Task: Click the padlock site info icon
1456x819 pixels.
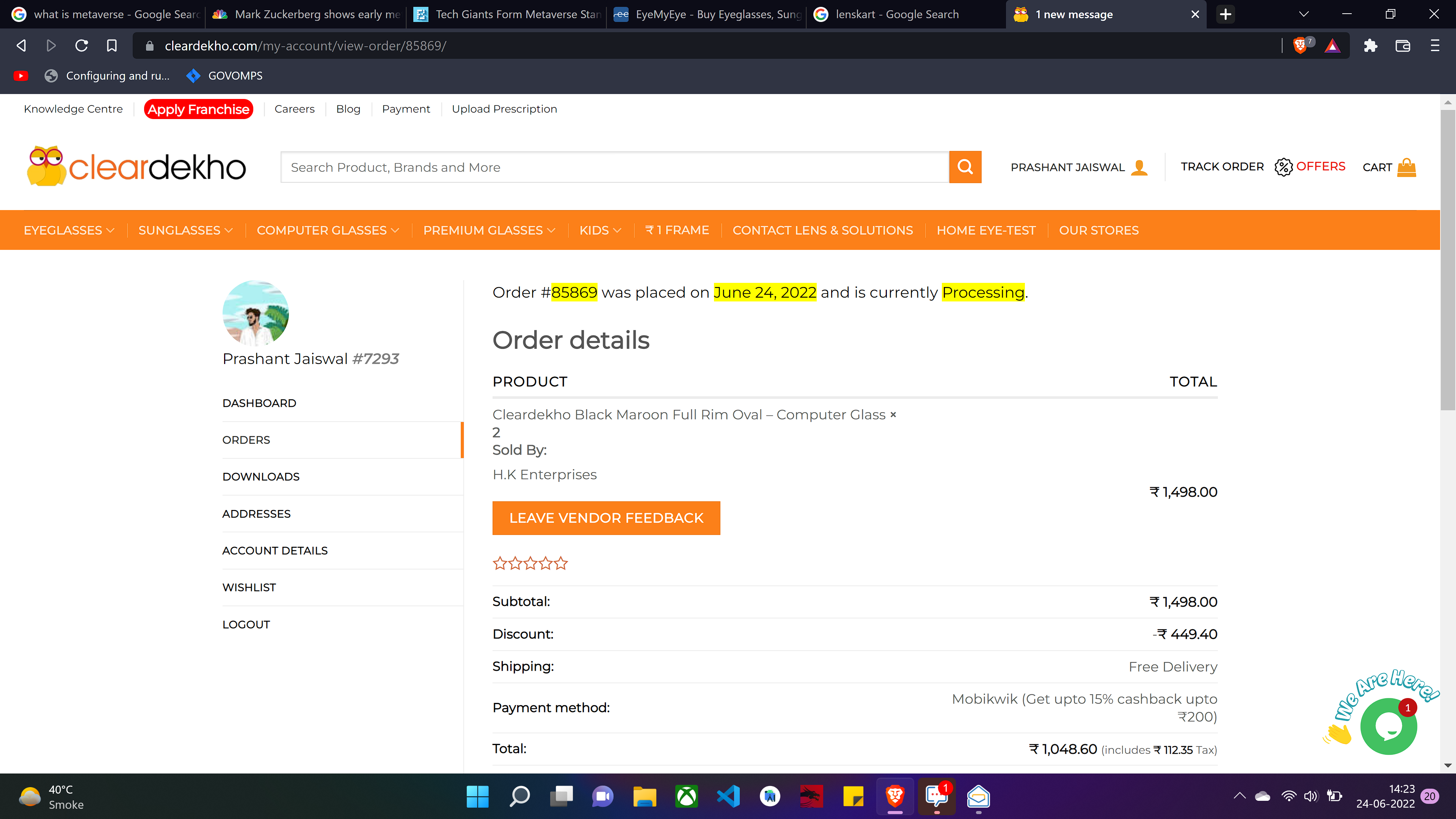Action: pos(149,46)
